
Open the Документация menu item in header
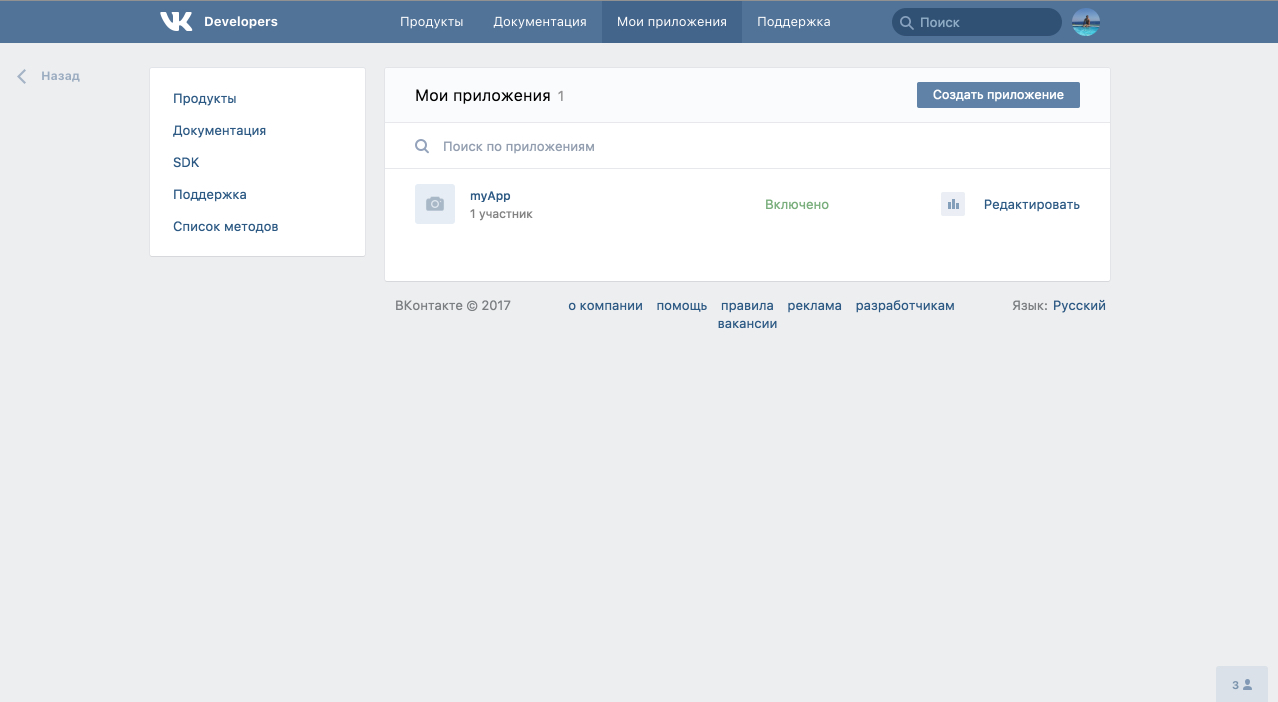click(540, 21)
